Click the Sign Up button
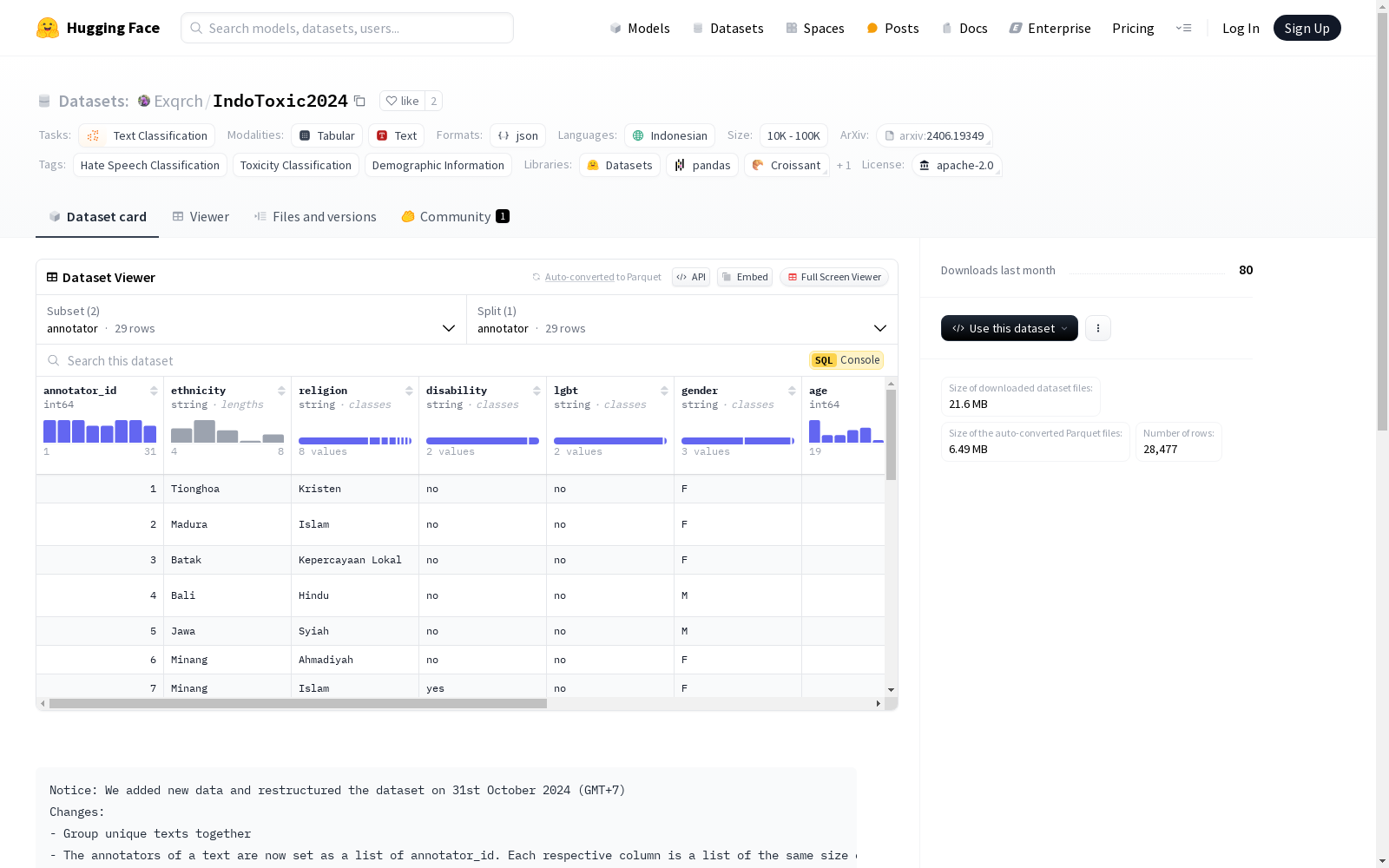 pyautogui.click(x=1307, y=28)
